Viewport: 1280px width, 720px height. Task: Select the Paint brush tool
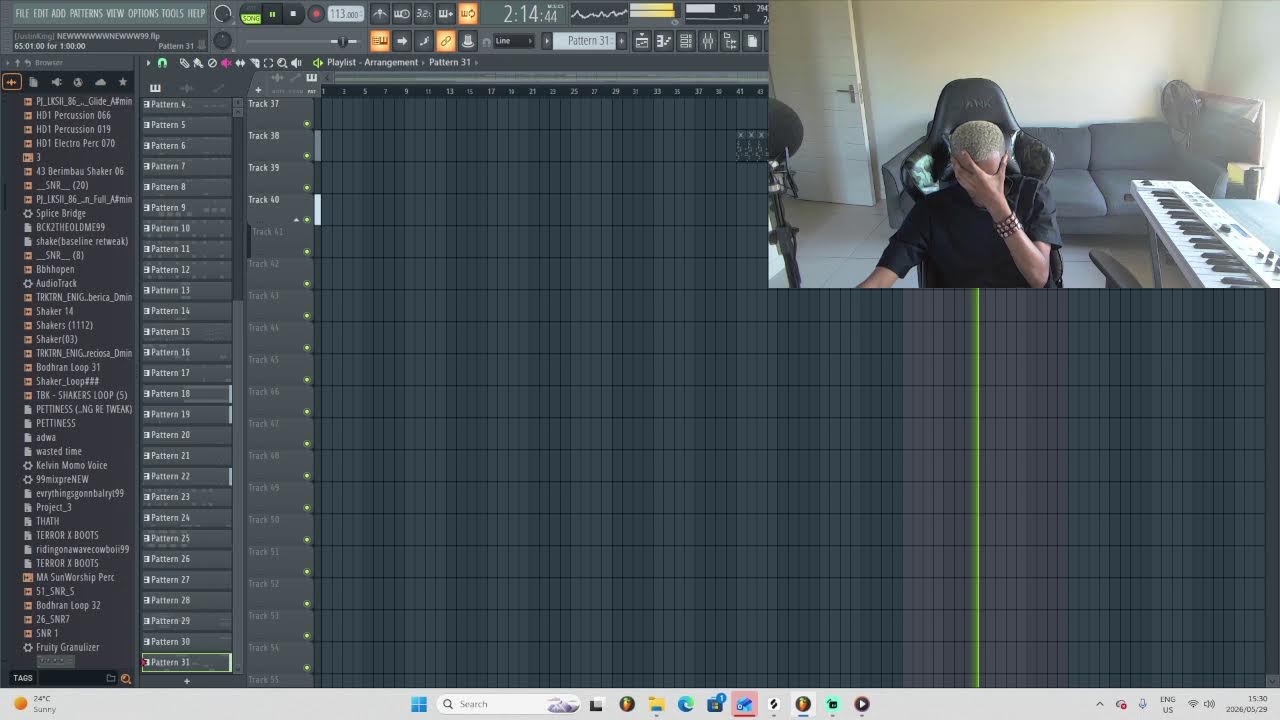point(198,62)
